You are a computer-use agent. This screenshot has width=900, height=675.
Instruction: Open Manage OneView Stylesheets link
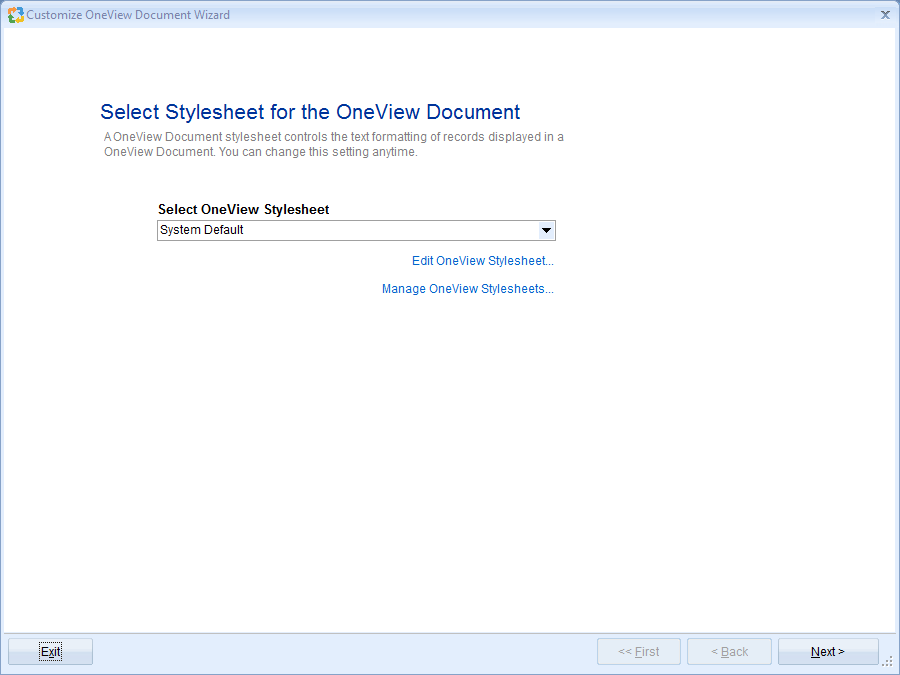[468, 289]
